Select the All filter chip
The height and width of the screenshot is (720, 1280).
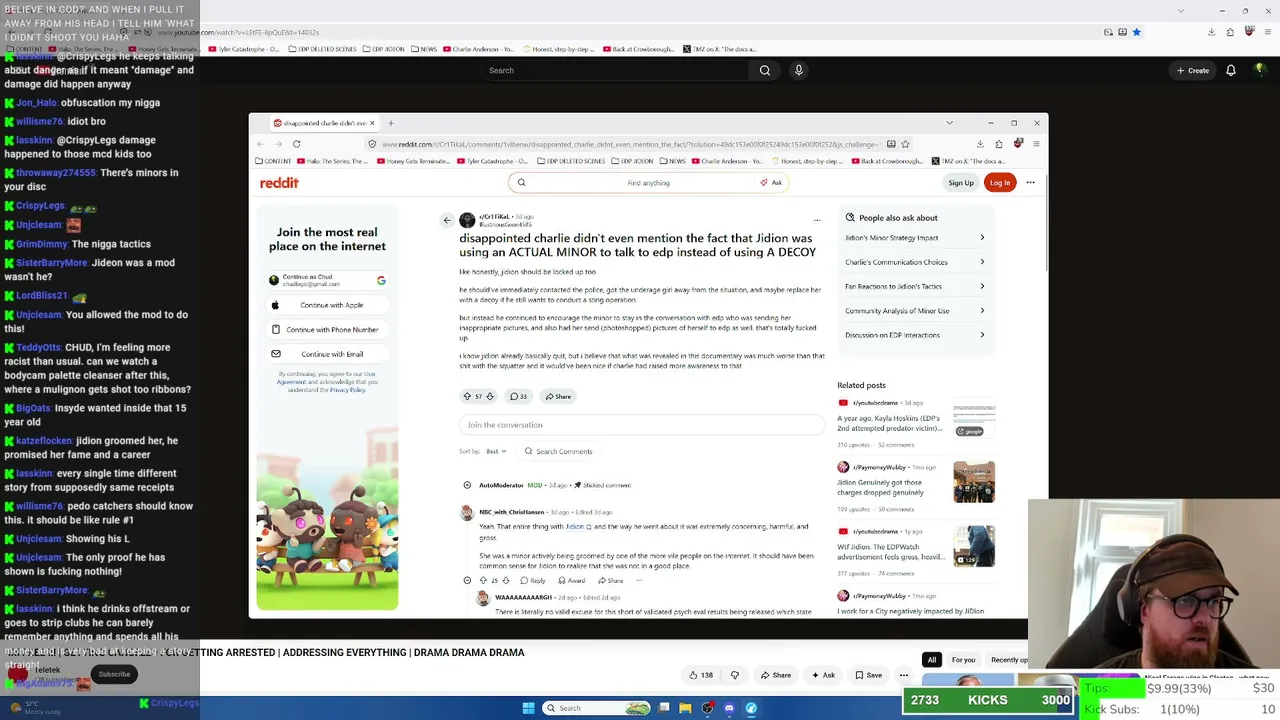[932, 660]
